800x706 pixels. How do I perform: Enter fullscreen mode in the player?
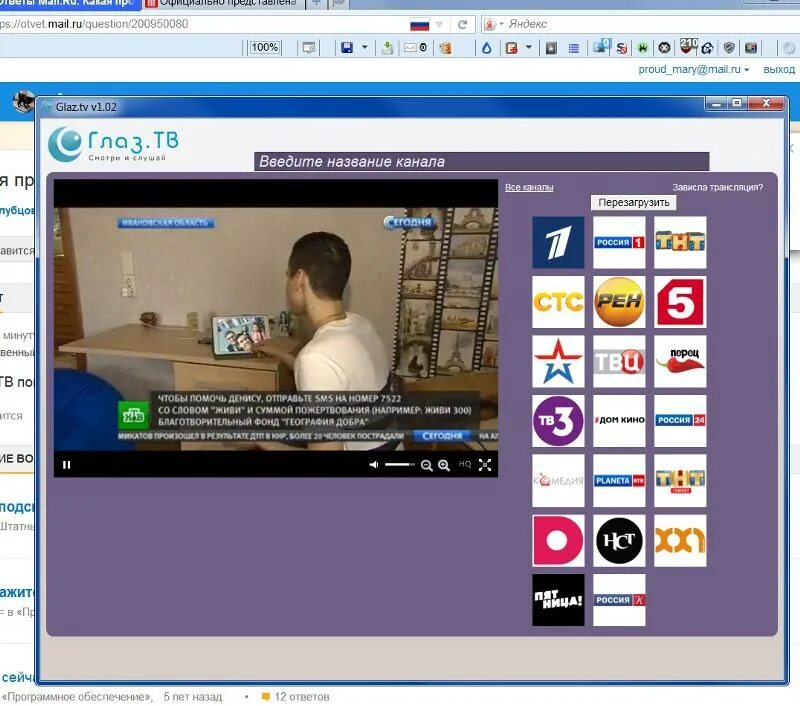click(x=485, y=465)
